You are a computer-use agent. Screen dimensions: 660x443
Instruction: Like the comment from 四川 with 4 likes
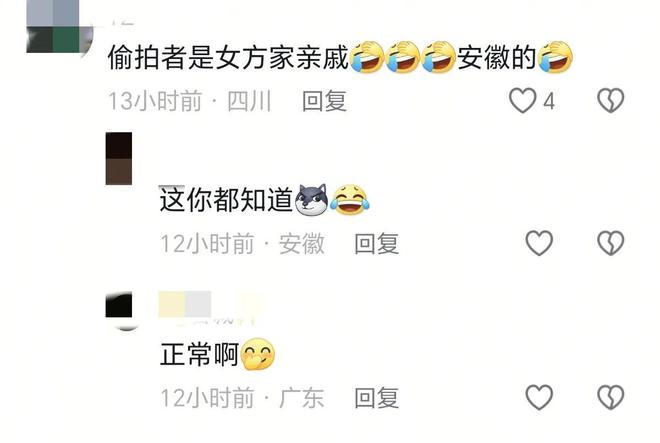pyautogui.click(x=522, y=101)
